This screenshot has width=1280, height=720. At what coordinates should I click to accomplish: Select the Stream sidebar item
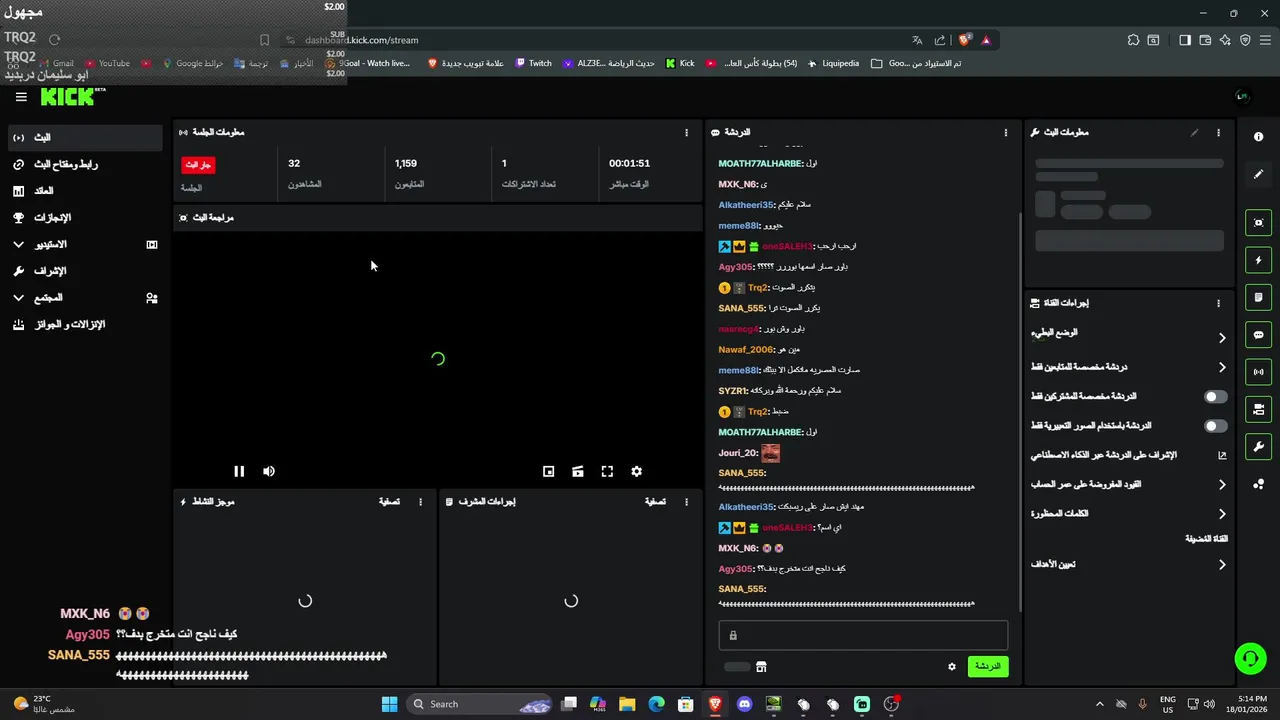tap(85, 137)
